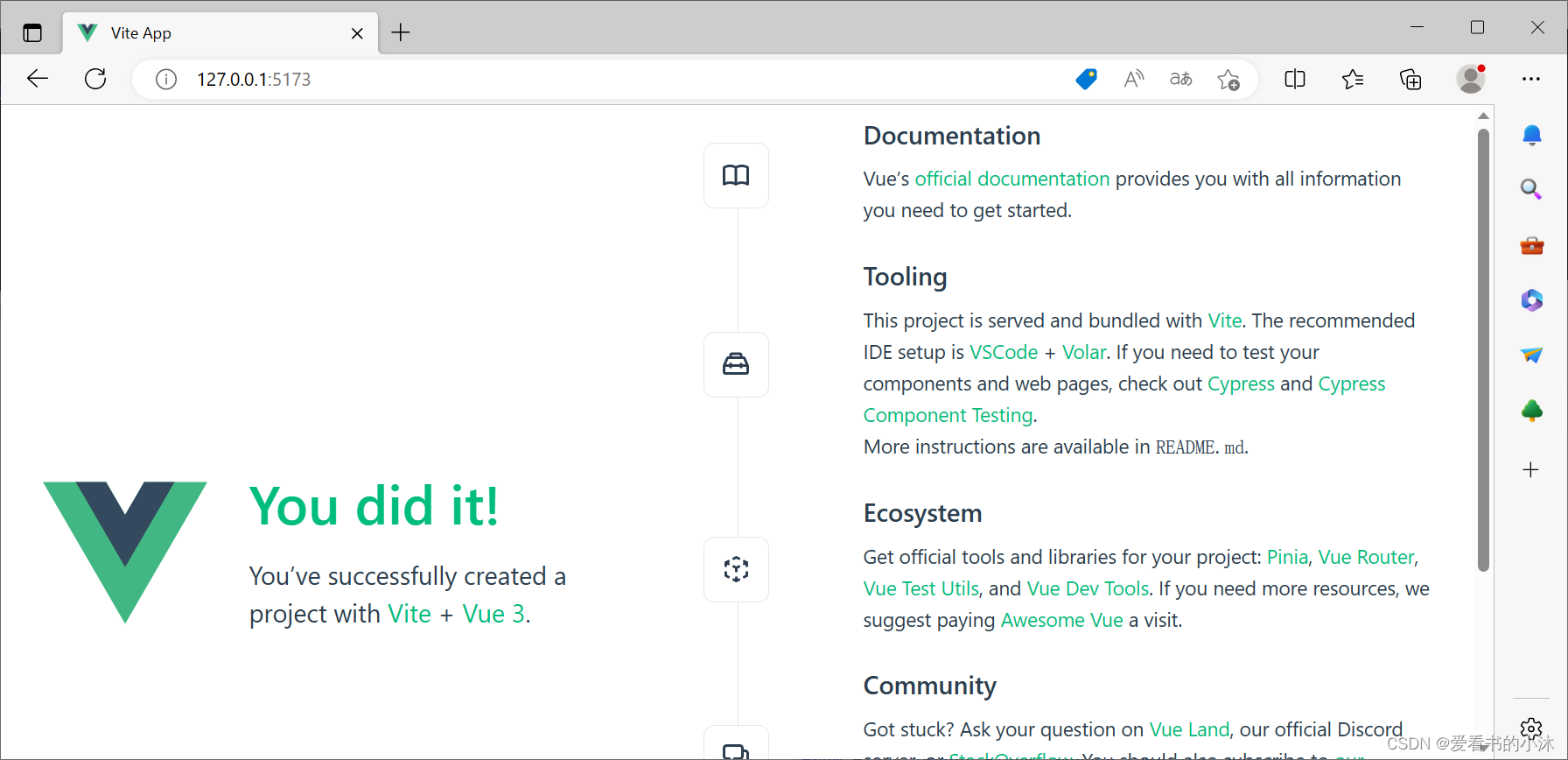Viewport: 1568px width, 760px height.
Task: View site information icon in the address bar
Action: click(x=166, y=80)
